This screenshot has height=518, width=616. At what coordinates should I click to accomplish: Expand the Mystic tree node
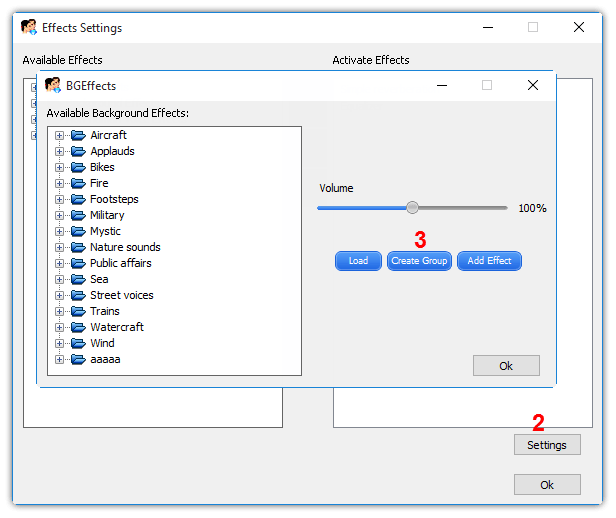pos(59,231)
